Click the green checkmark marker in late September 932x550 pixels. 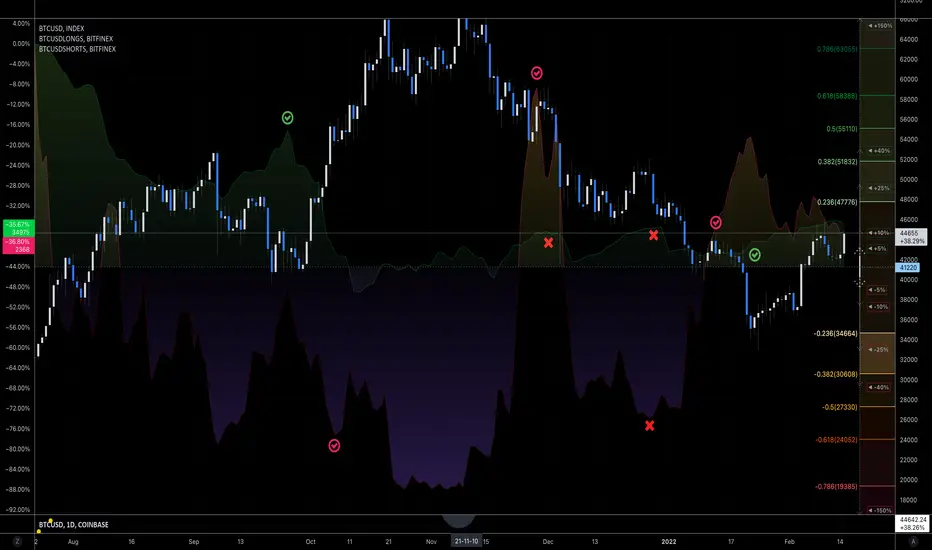(287, 118)
